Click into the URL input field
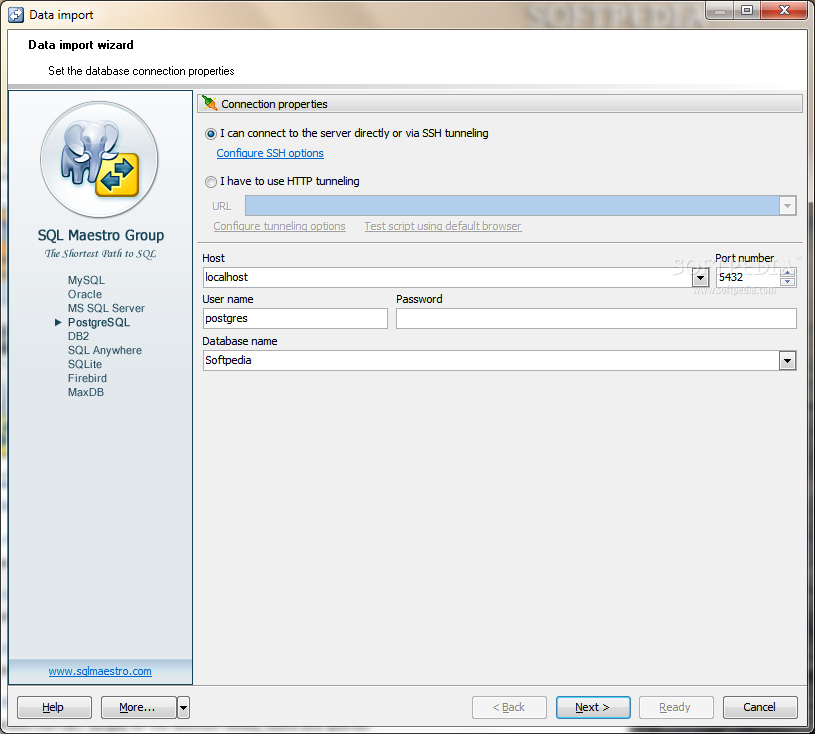This screenshot has width=815, height=734. 512,206
